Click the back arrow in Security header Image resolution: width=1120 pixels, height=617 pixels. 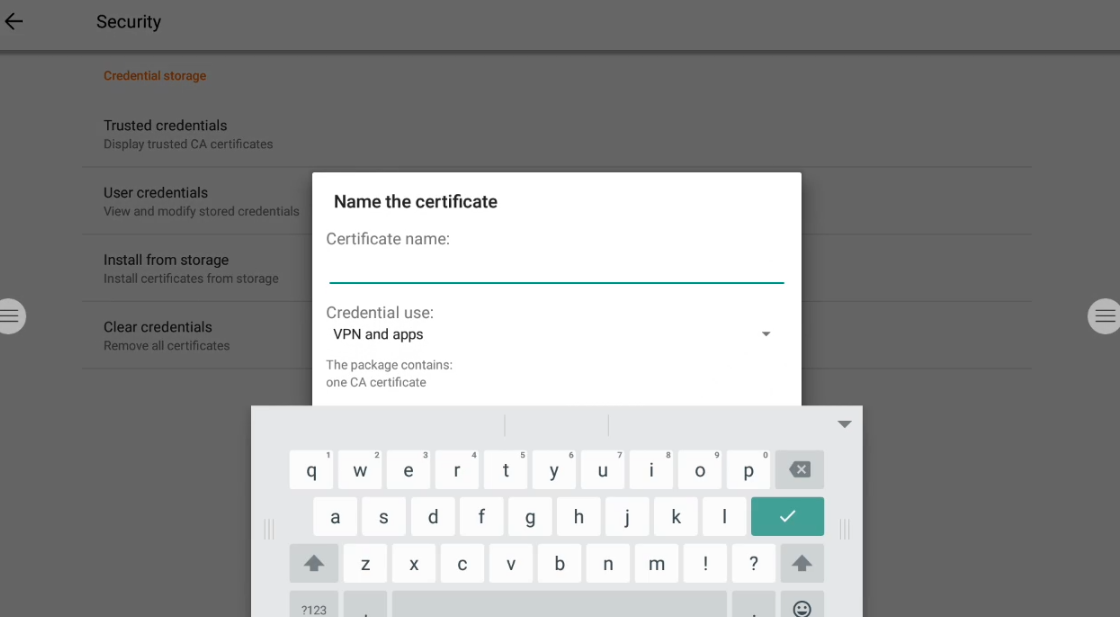click(14, 21)
